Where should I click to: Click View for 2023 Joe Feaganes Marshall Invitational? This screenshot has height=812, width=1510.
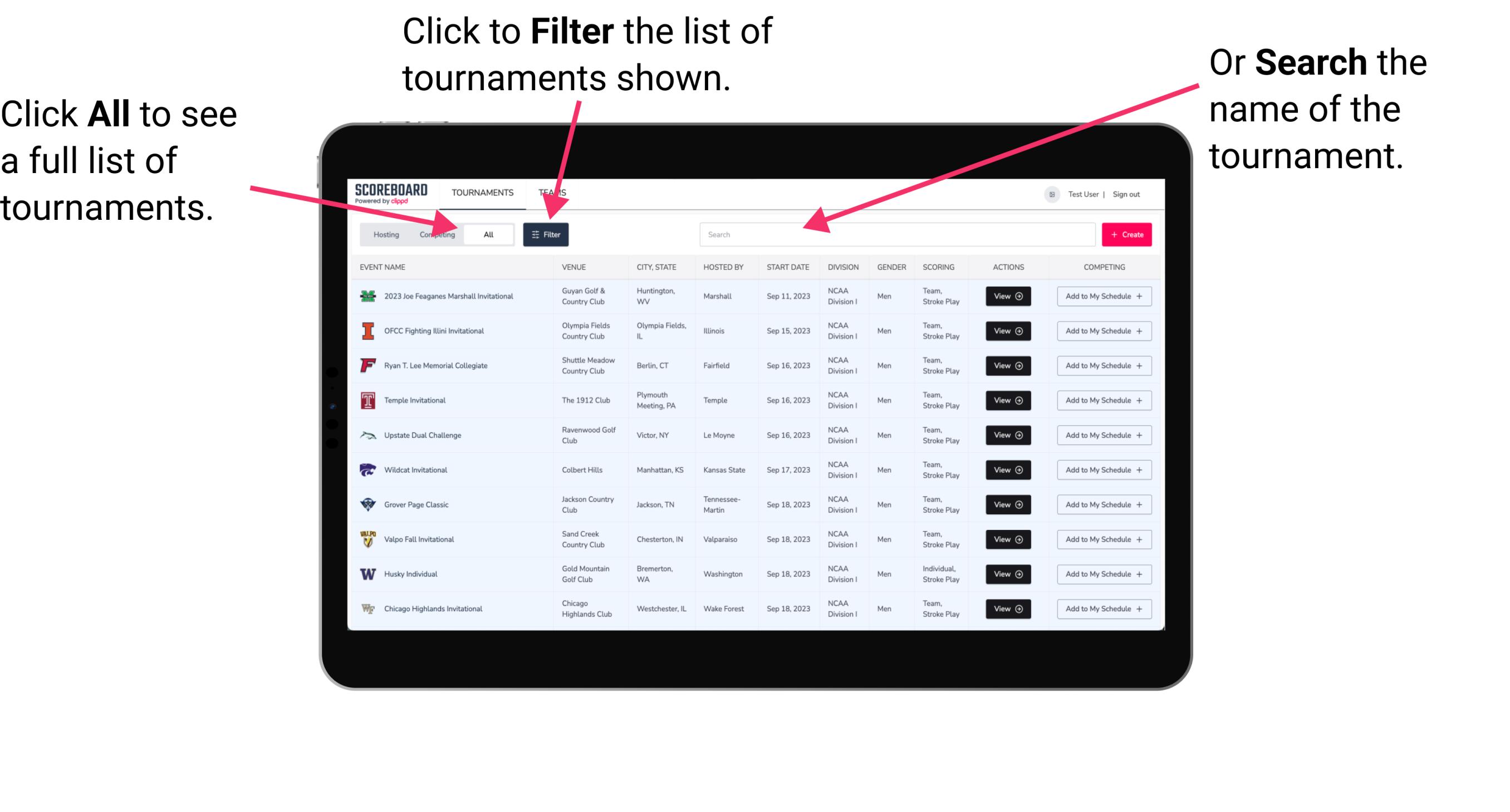click(1006, 296)
